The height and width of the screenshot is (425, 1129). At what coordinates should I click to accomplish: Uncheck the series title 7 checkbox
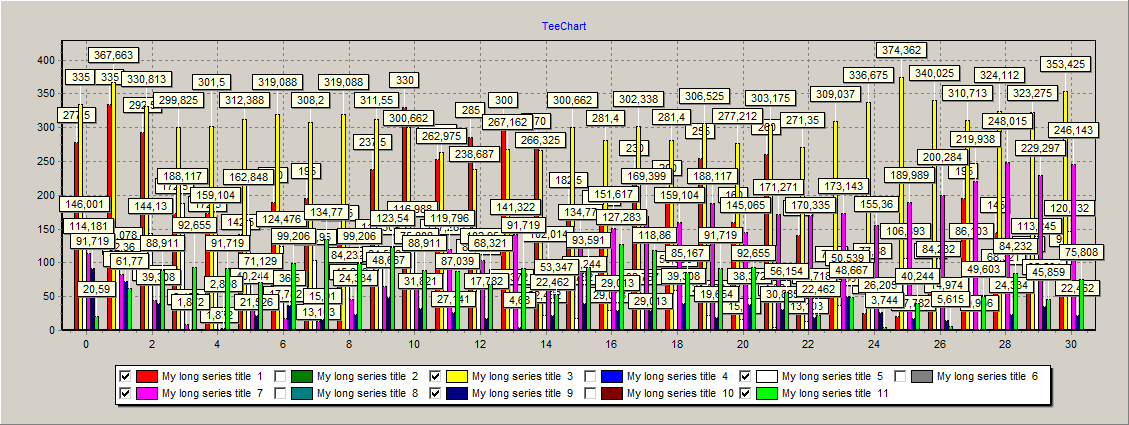click(x=125, y=393)
